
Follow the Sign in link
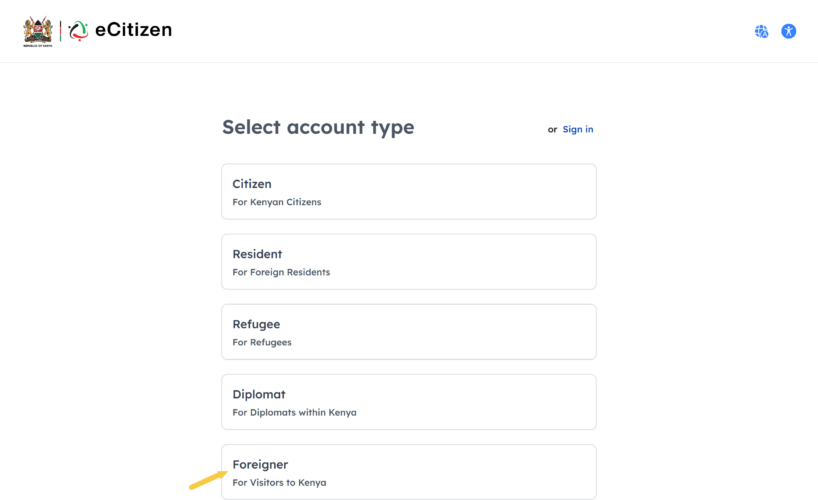(578, 129)
